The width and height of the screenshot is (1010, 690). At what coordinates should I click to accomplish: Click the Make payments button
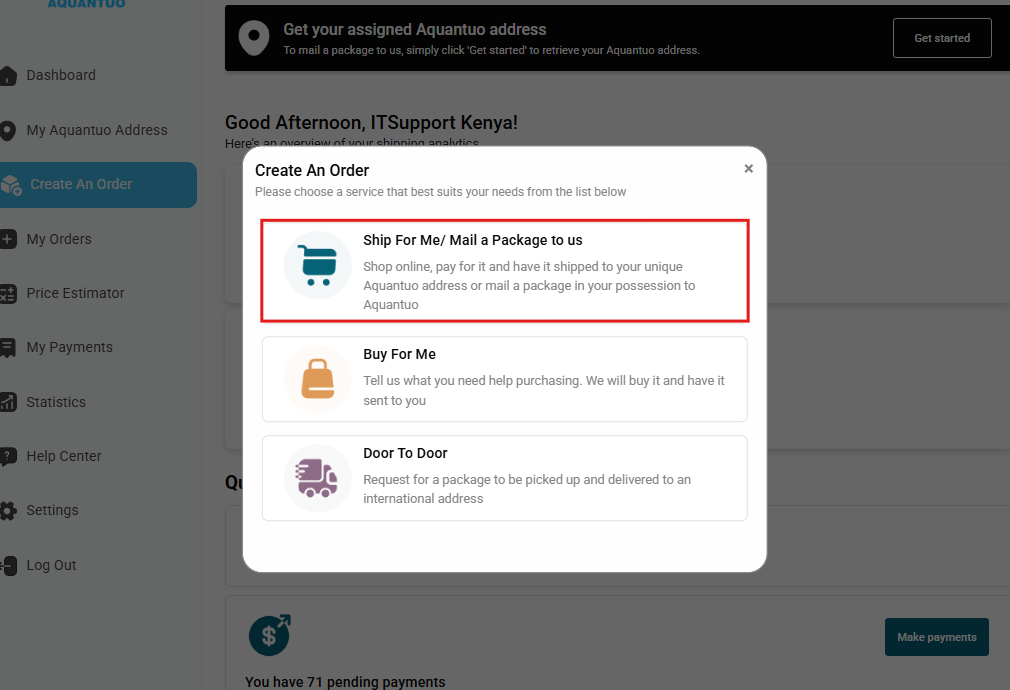(x=936, y=637)
